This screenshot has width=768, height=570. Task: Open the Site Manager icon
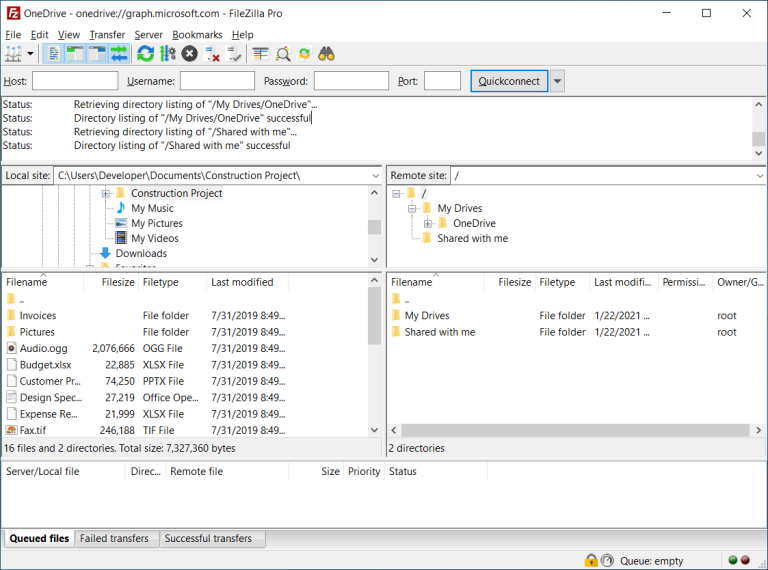[13, 54]
